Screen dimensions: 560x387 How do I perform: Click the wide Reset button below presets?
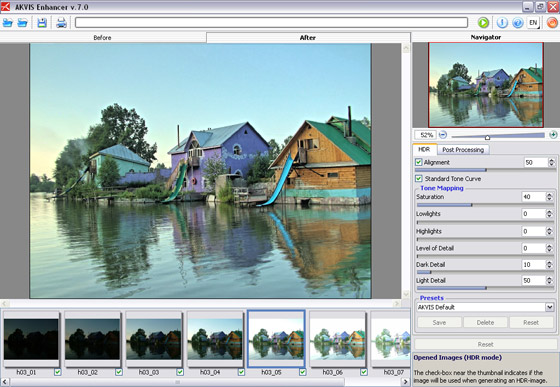486,345
